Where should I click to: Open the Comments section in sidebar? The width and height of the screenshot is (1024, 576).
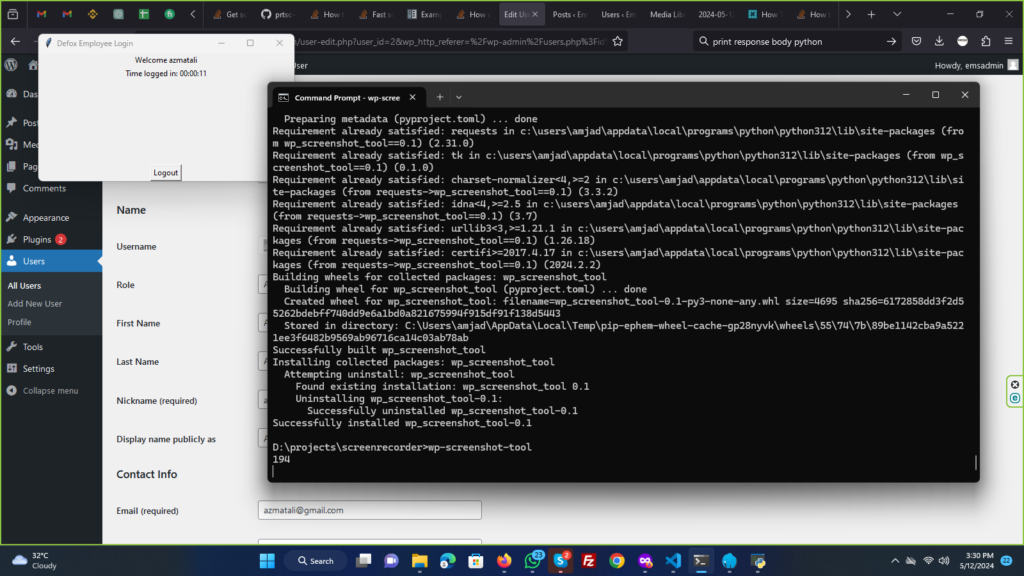pyautogui.click(x=43, y=188)
